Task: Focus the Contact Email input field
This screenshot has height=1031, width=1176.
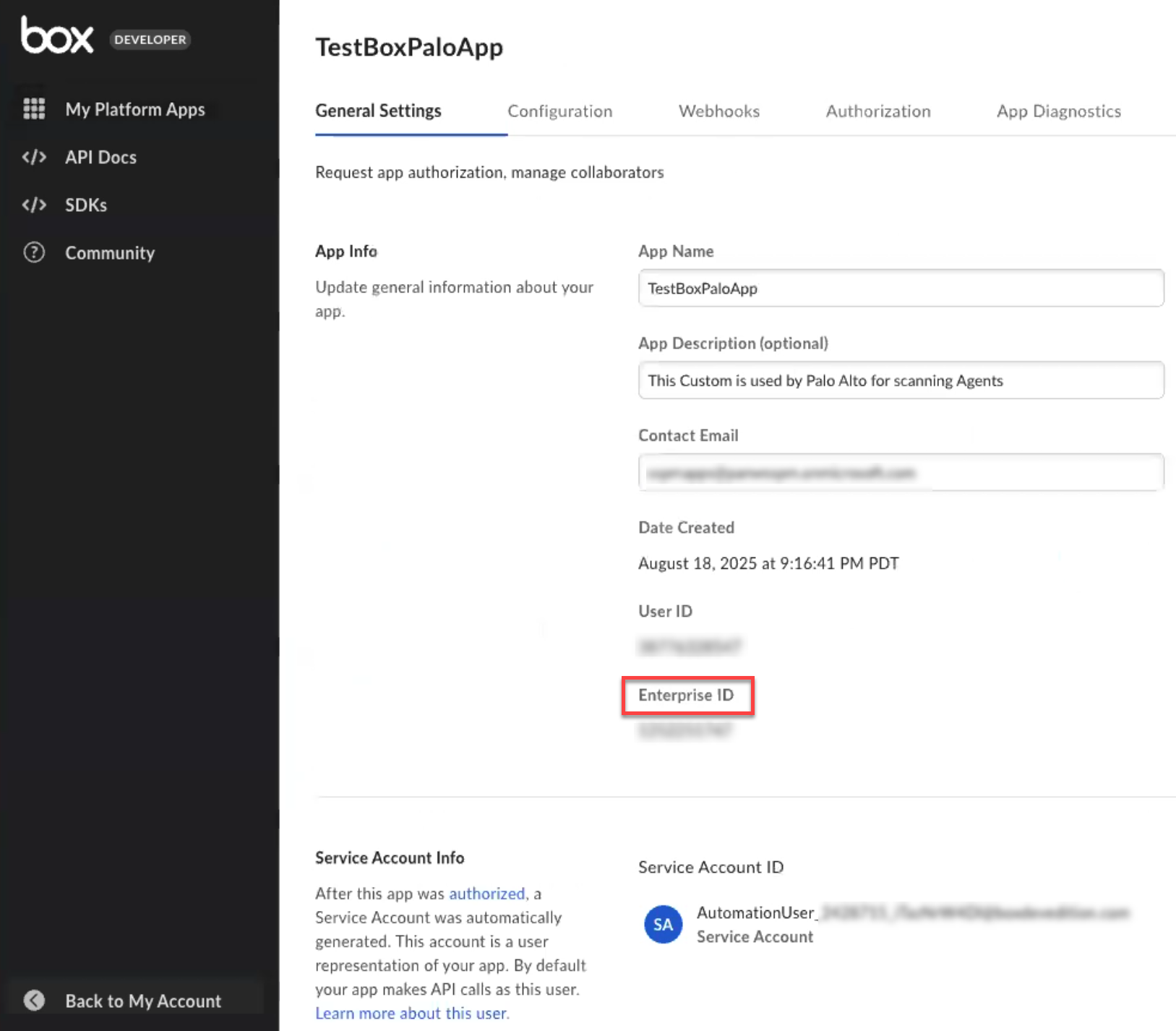Action: (x=901, y=473)
